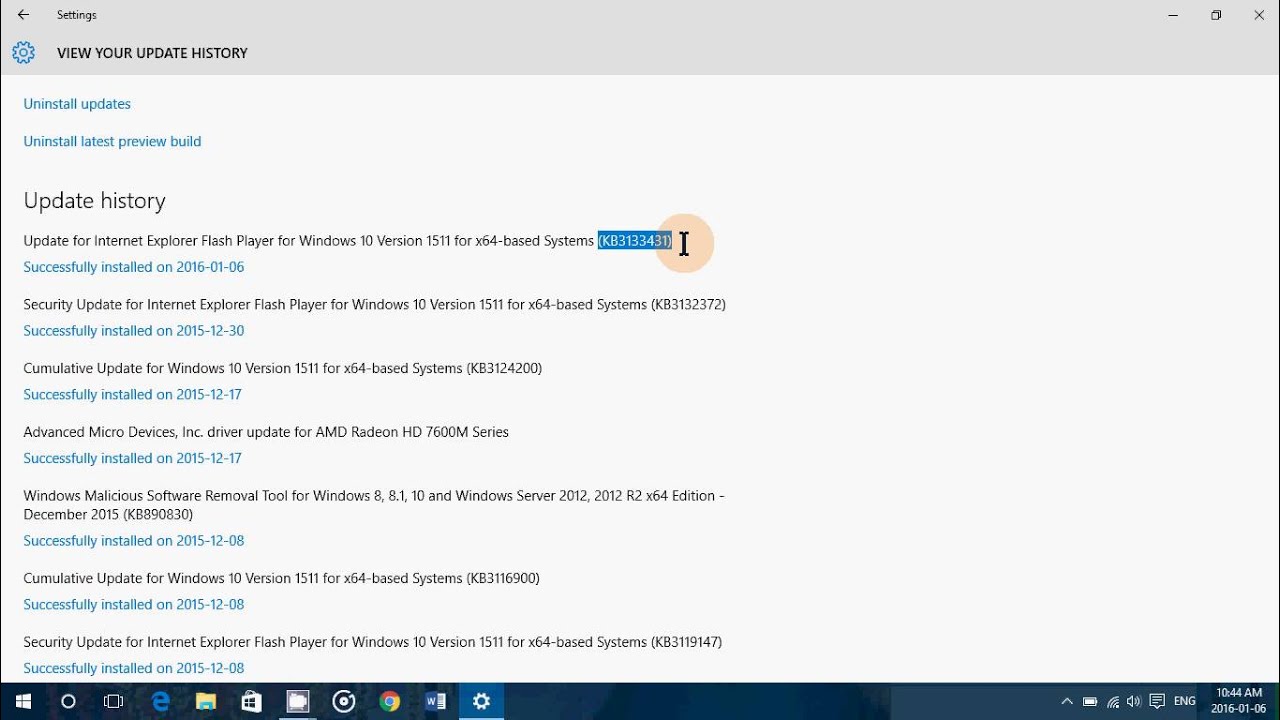Open the Wi-Fi network flyout
Screen dimensions: 1280x720
click(x=1113, y=702)
